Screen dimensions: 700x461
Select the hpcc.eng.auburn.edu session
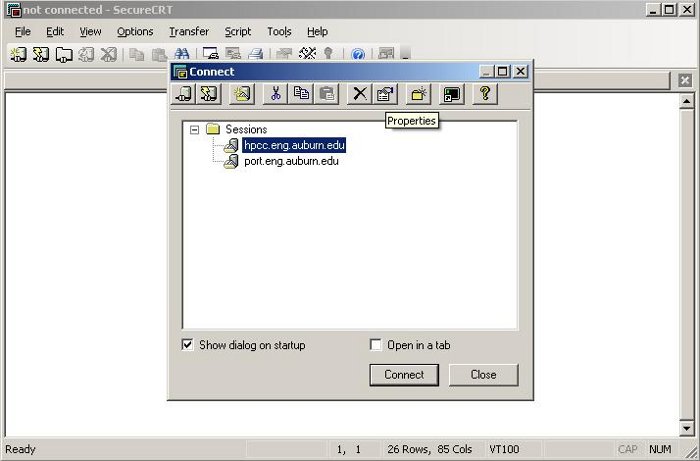click(x=294, y=145)
